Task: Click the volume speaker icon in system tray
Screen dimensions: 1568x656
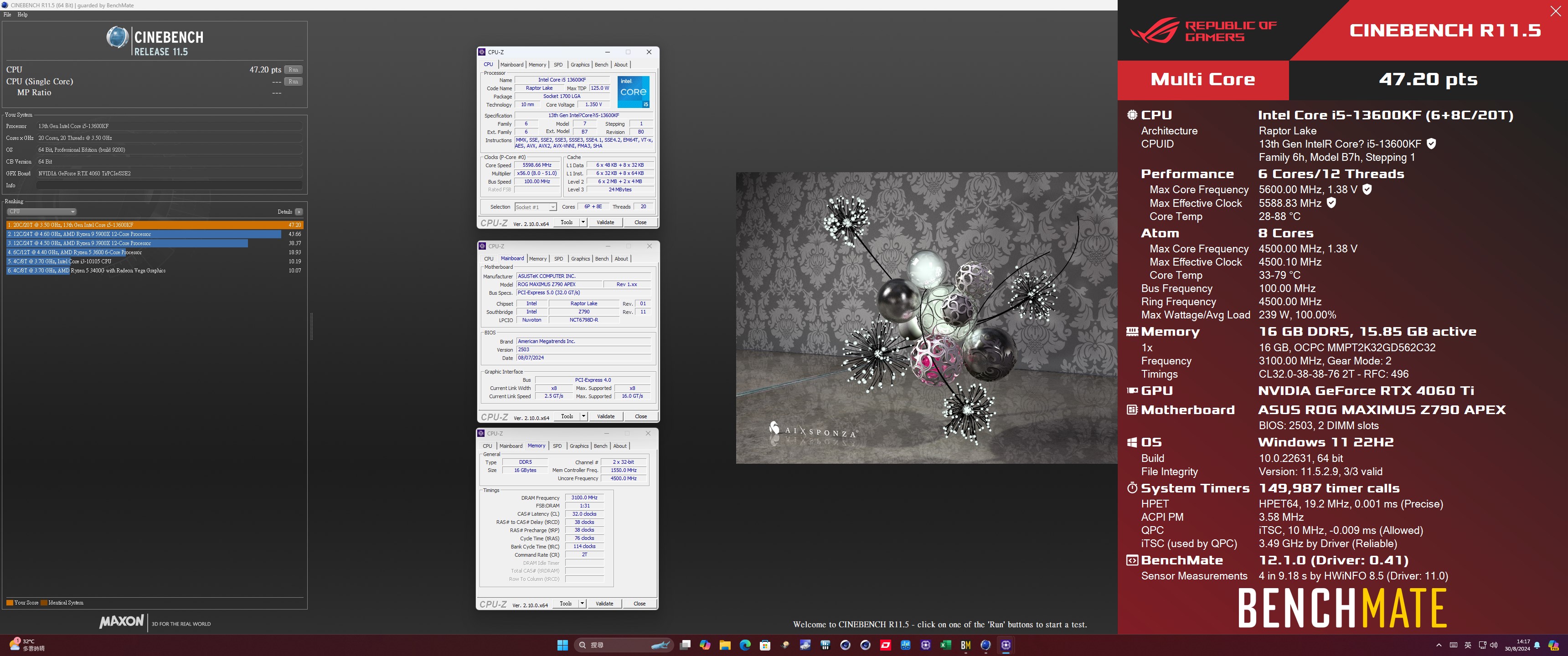Action: 1493,645
